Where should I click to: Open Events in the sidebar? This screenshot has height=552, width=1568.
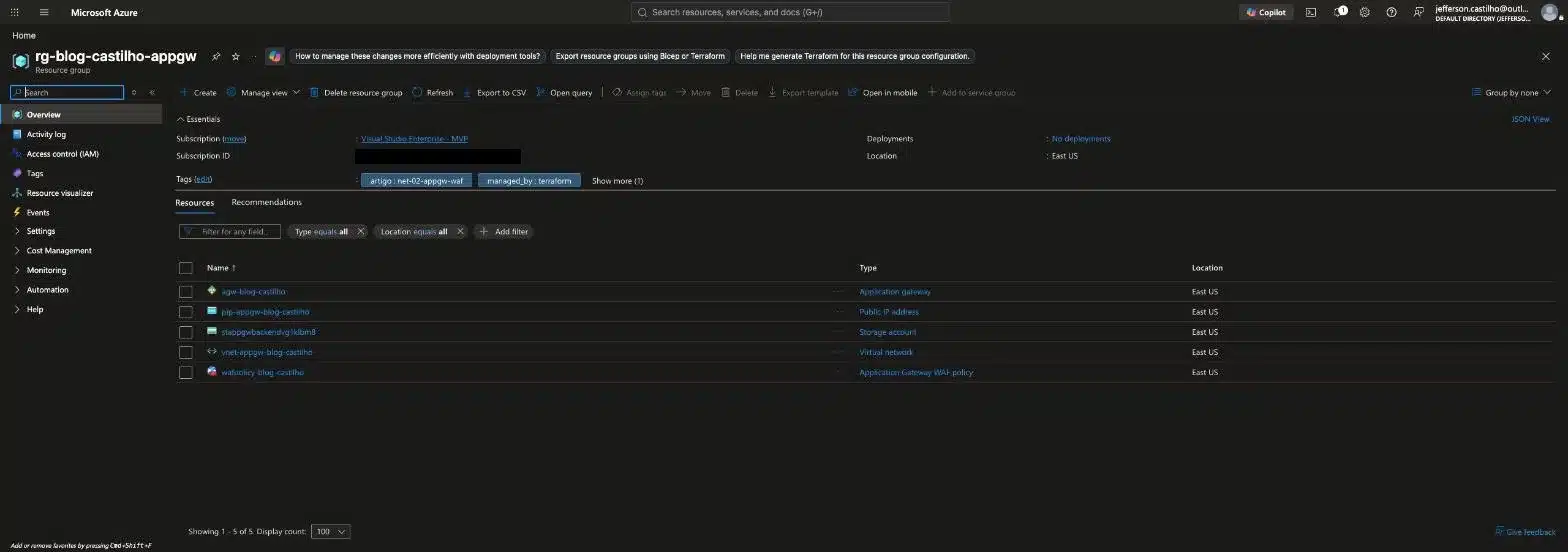[38, 212]
